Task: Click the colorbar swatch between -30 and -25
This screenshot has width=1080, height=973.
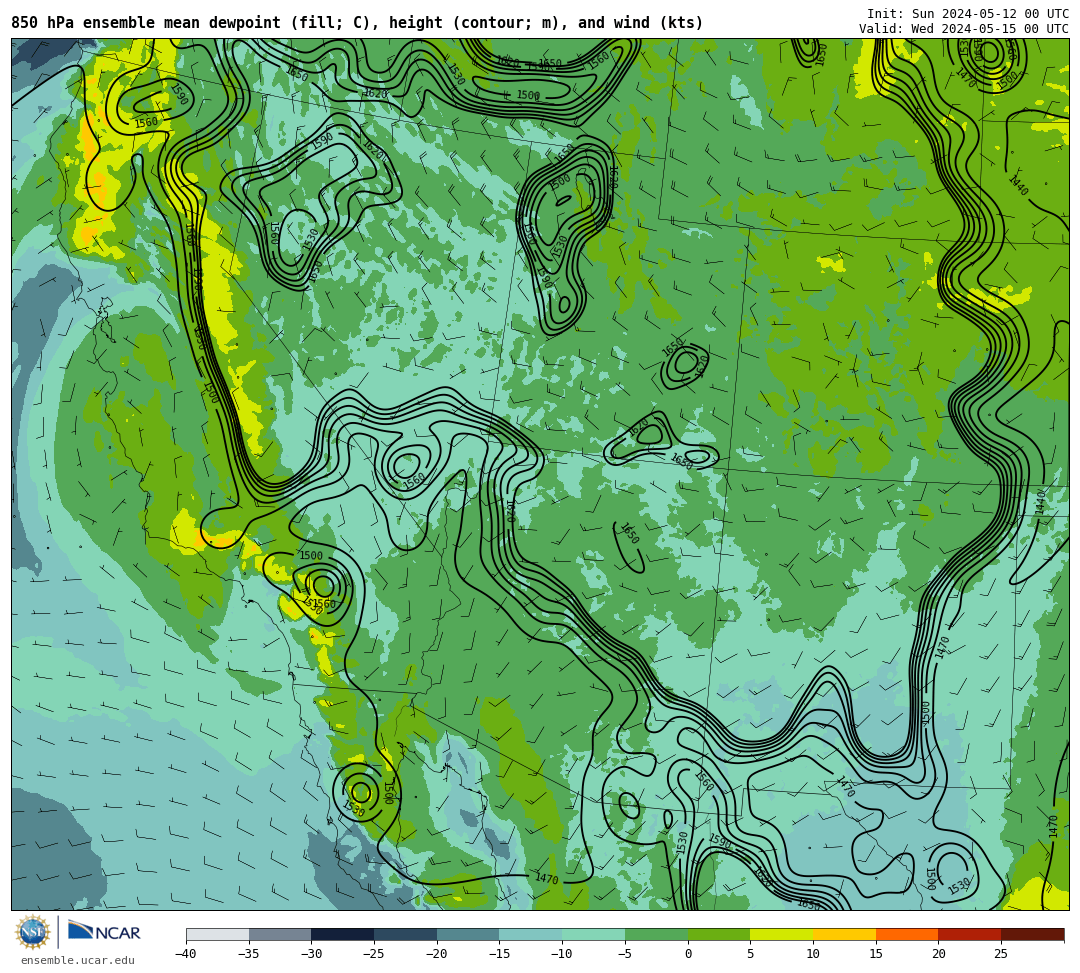Action: point(343,934)
